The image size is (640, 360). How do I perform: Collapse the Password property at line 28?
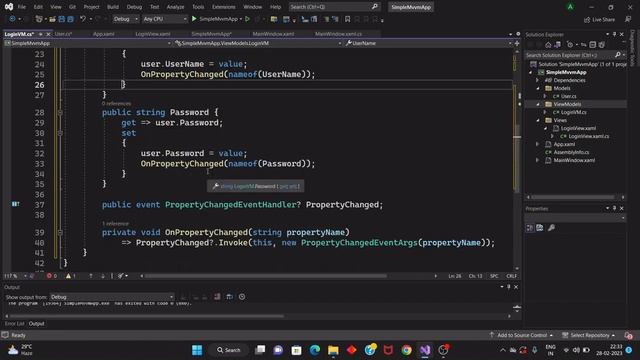click(60, 112)
